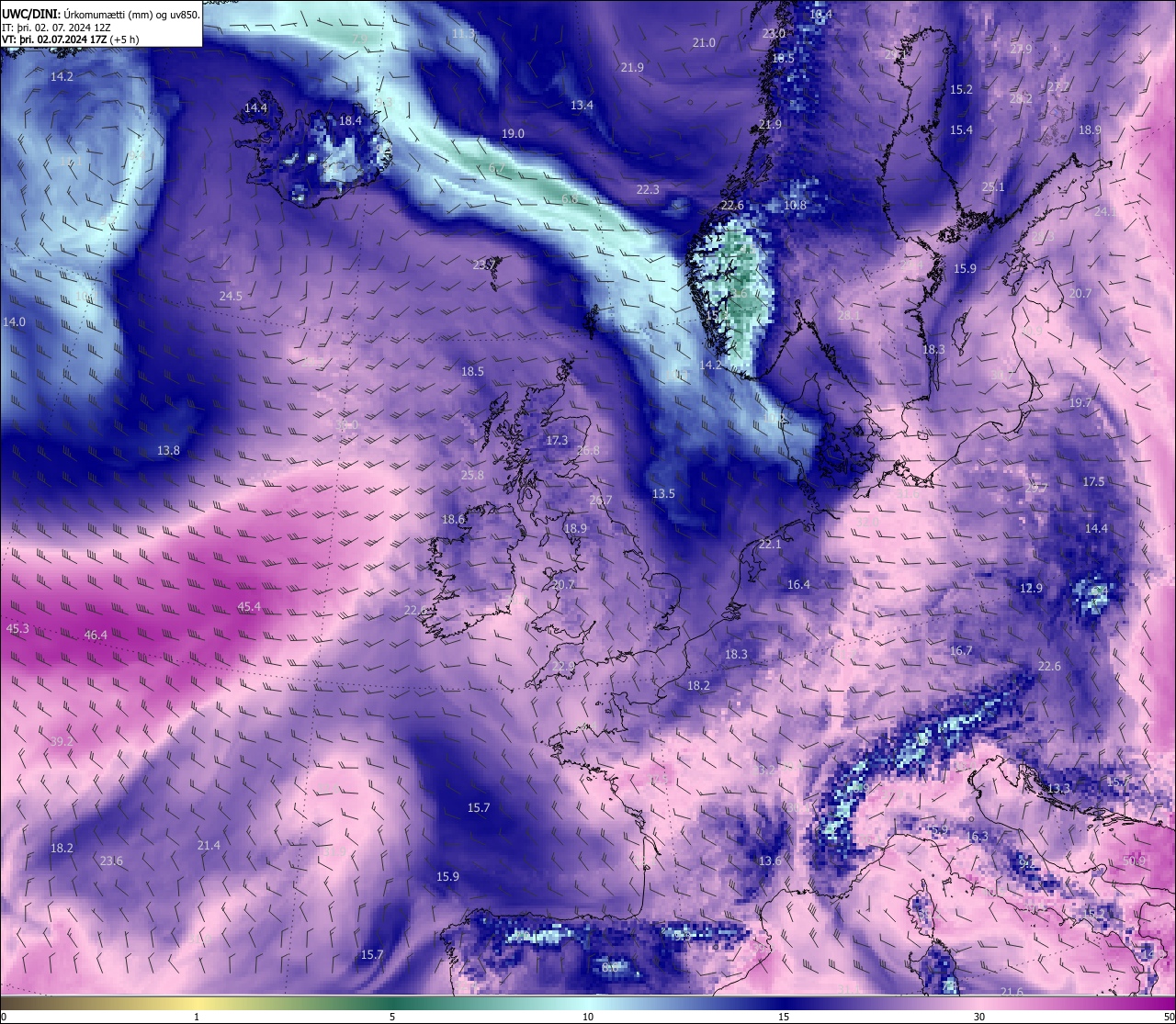Click the 13.4 value label
This screenshot has width=1176, height=1024.
coord(582,105)
